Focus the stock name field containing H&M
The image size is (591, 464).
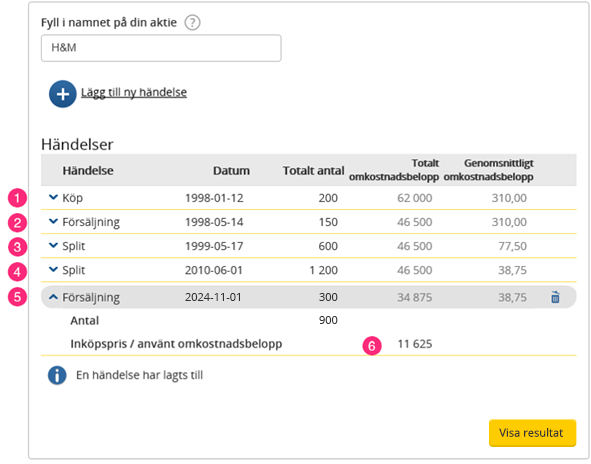(x=161, y=48)
